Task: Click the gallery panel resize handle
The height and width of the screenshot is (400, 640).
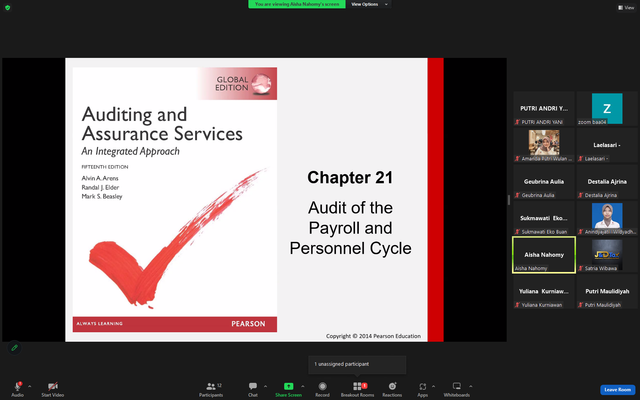Action: [509, 200]
